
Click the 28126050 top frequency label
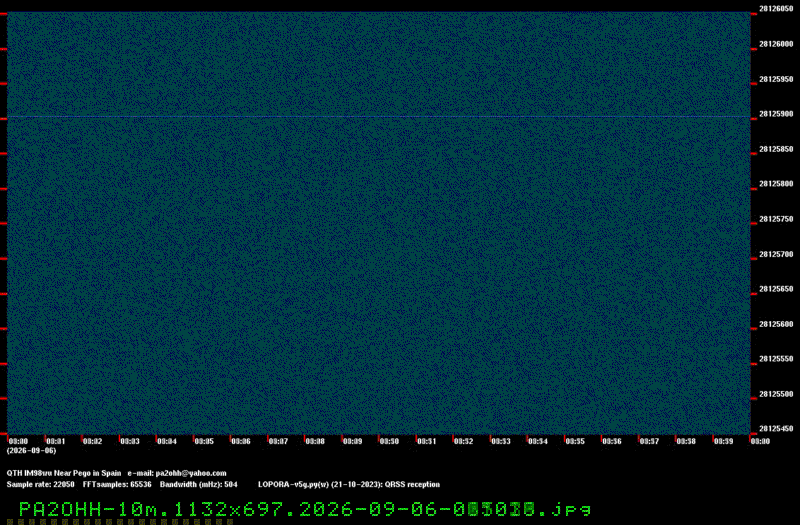click(x=776, y=9)
